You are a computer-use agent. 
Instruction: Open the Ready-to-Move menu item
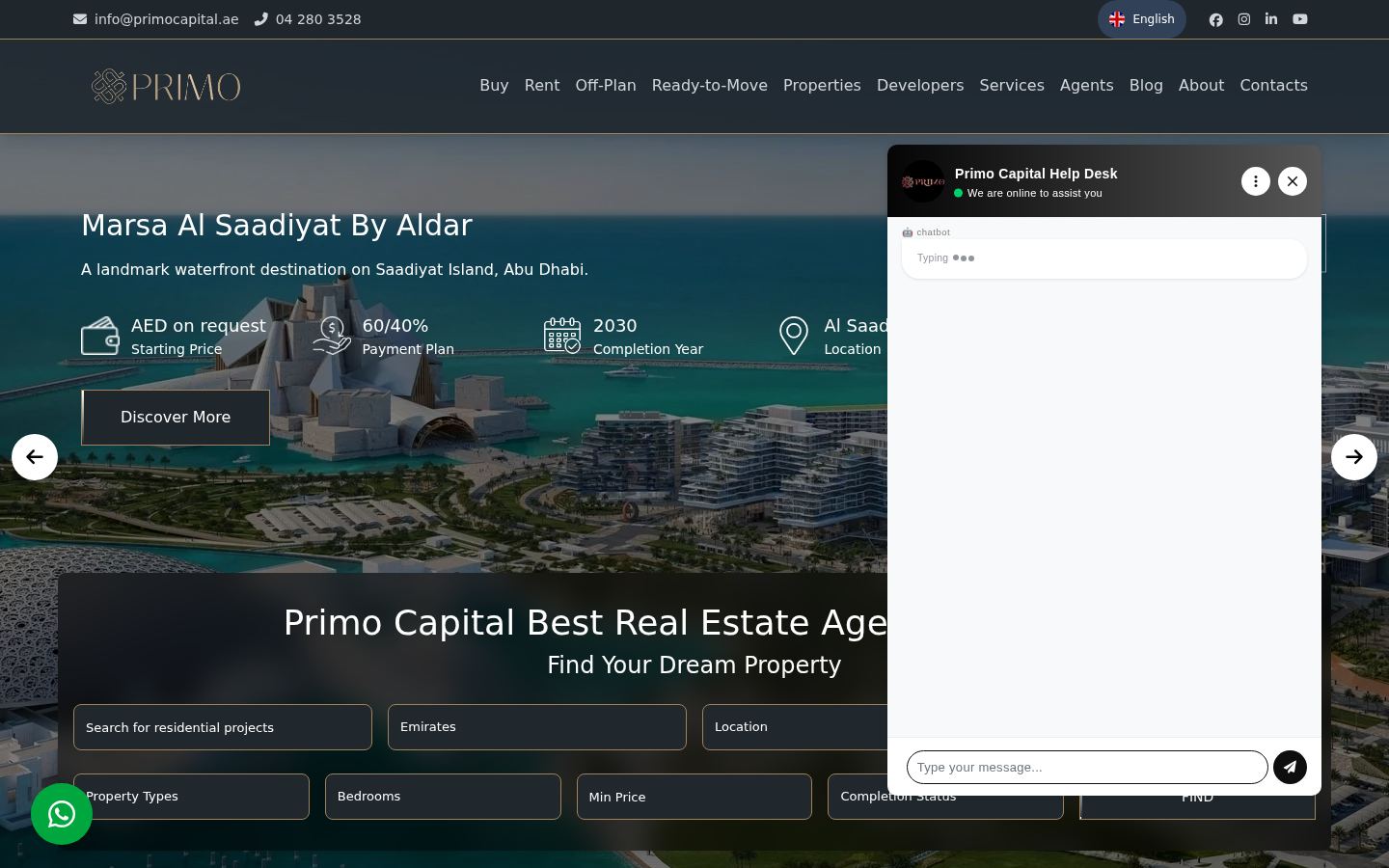click(x=710, y=86)
